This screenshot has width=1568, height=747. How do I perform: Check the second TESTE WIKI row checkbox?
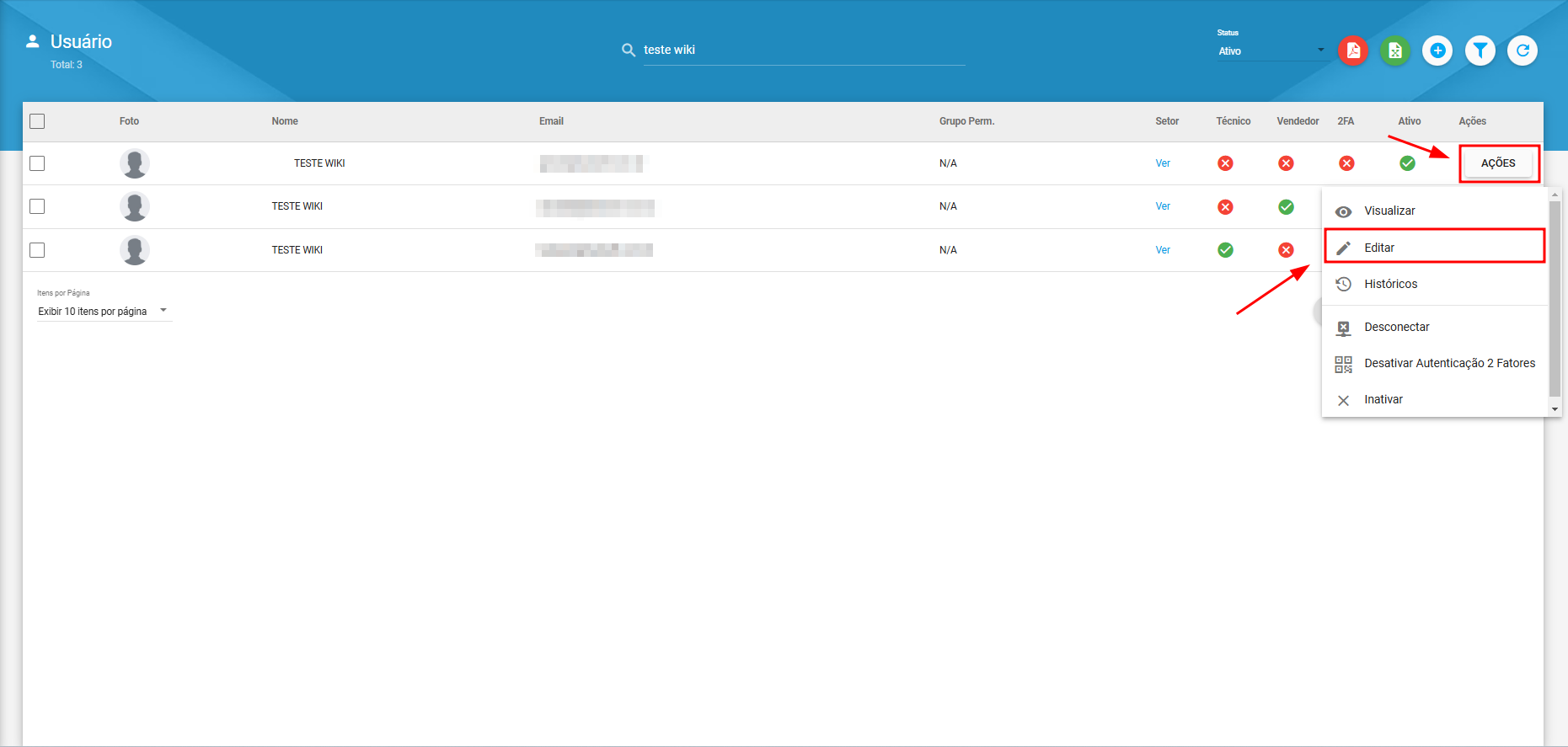click(x=37, y=206)
